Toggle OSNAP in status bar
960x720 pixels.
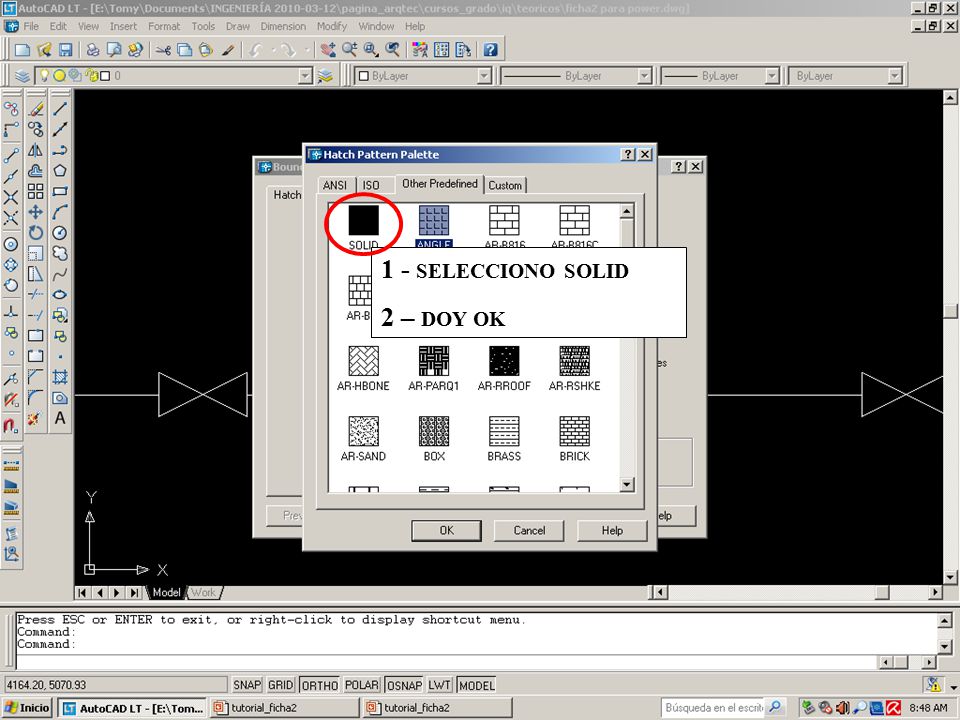(404, 685)
